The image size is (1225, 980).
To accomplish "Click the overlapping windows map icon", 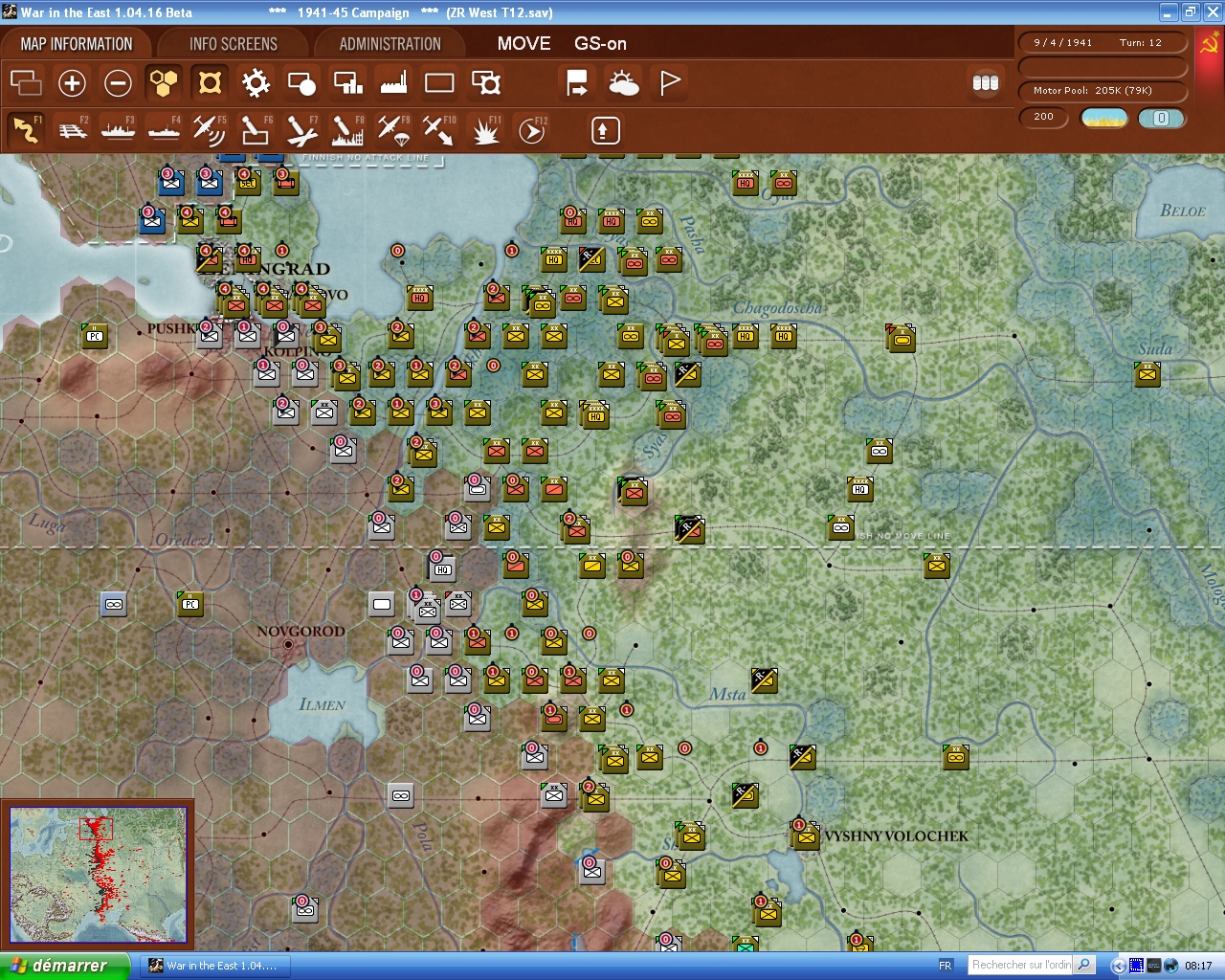I will pyautogui.click(x=26, y=83).
